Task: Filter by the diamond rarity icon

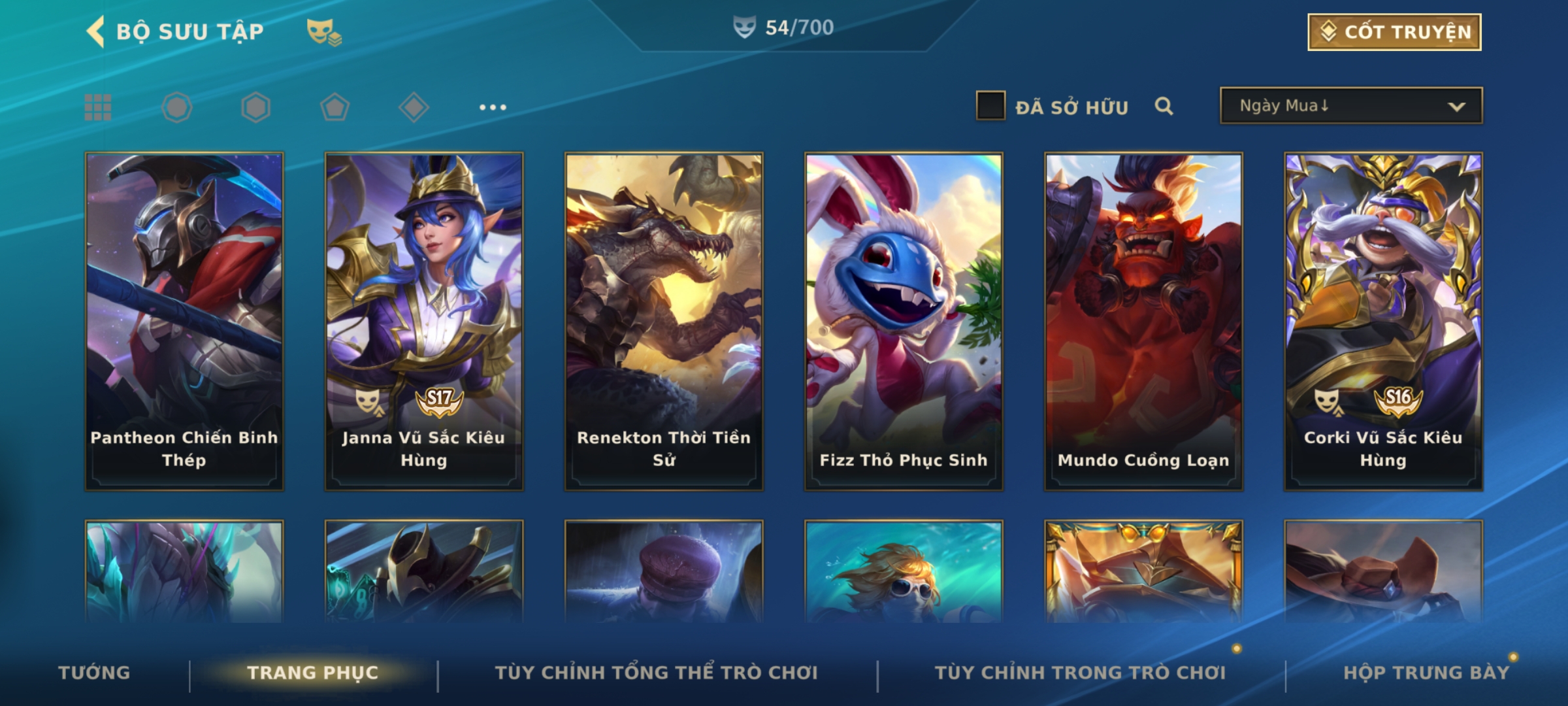Action: coord(414,107)
